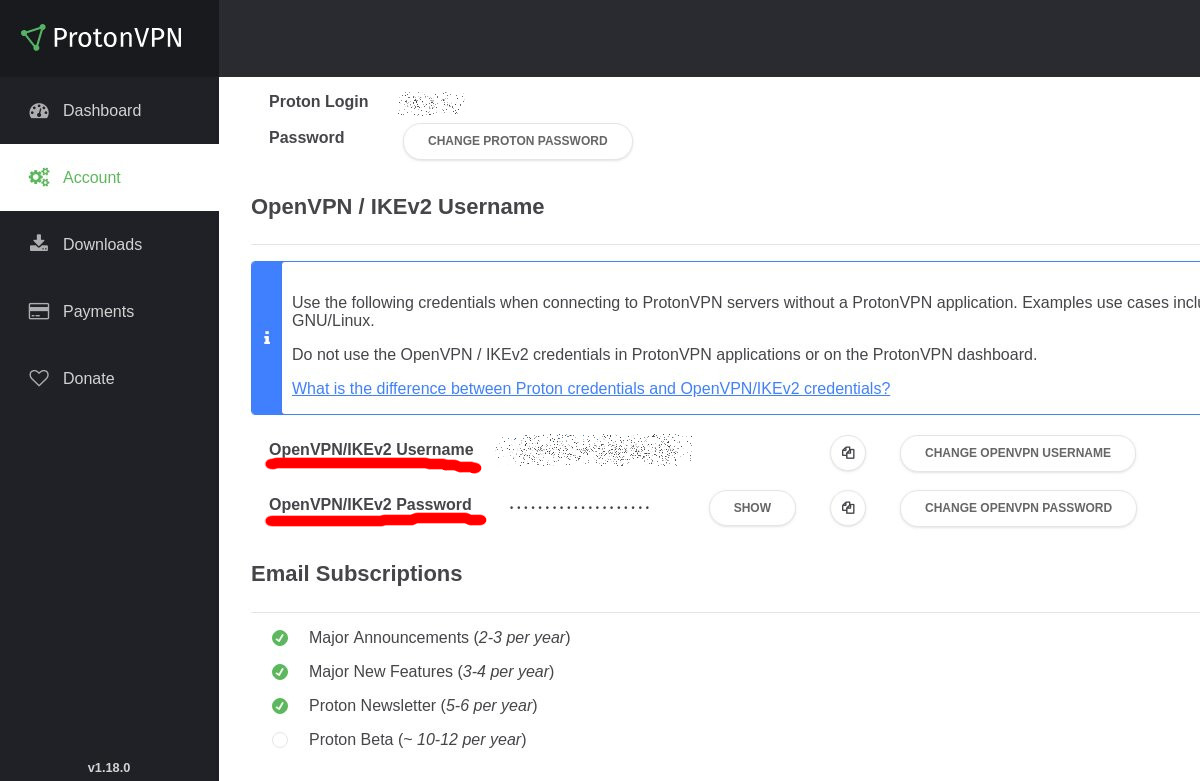Click Change OpenVPN Password button
Viewport: 1200px width, 781px height.
click(1018, 508)
